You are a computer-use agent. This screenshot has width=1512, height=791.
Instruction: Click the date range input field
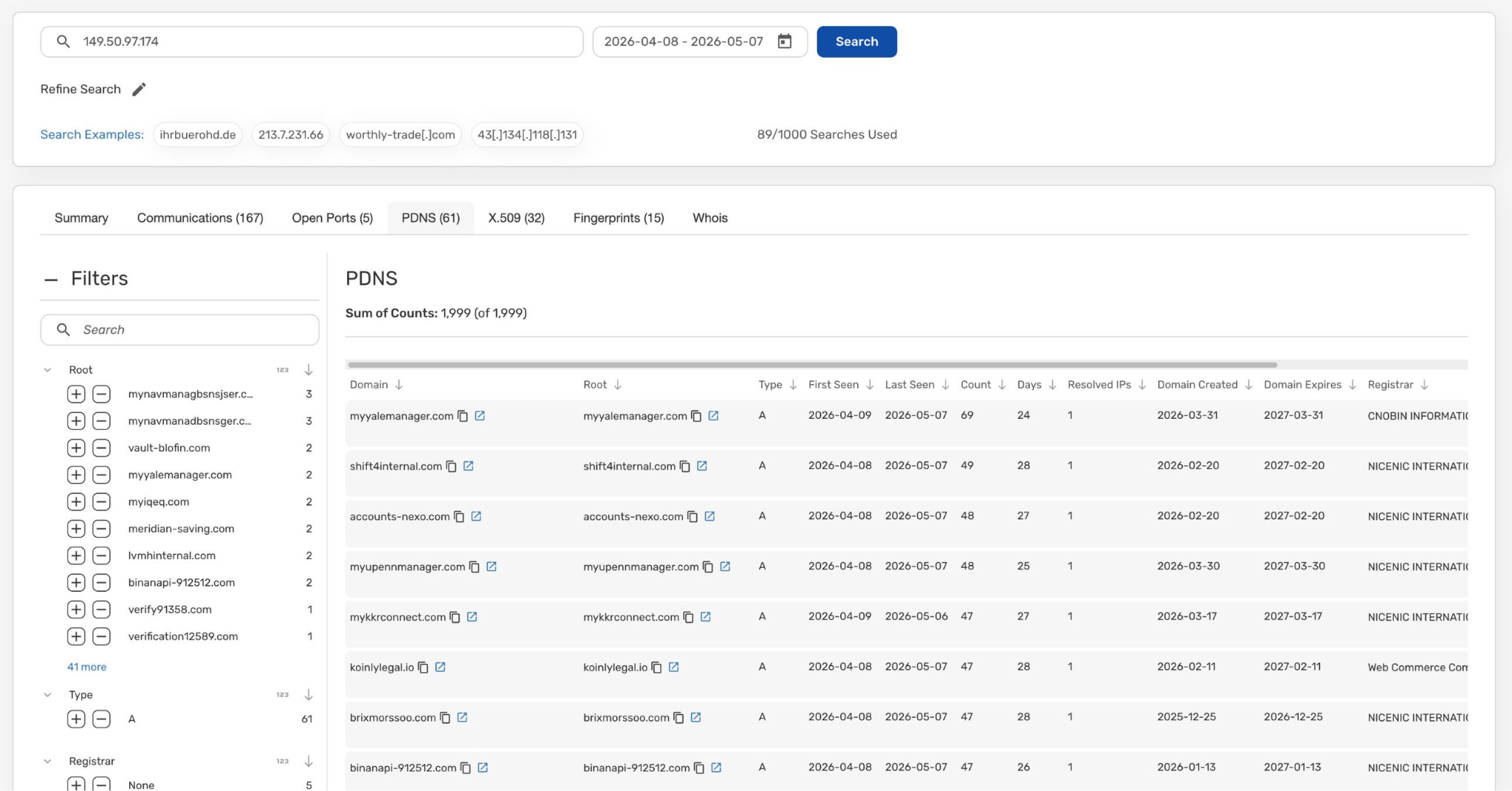tap(700, 41)
